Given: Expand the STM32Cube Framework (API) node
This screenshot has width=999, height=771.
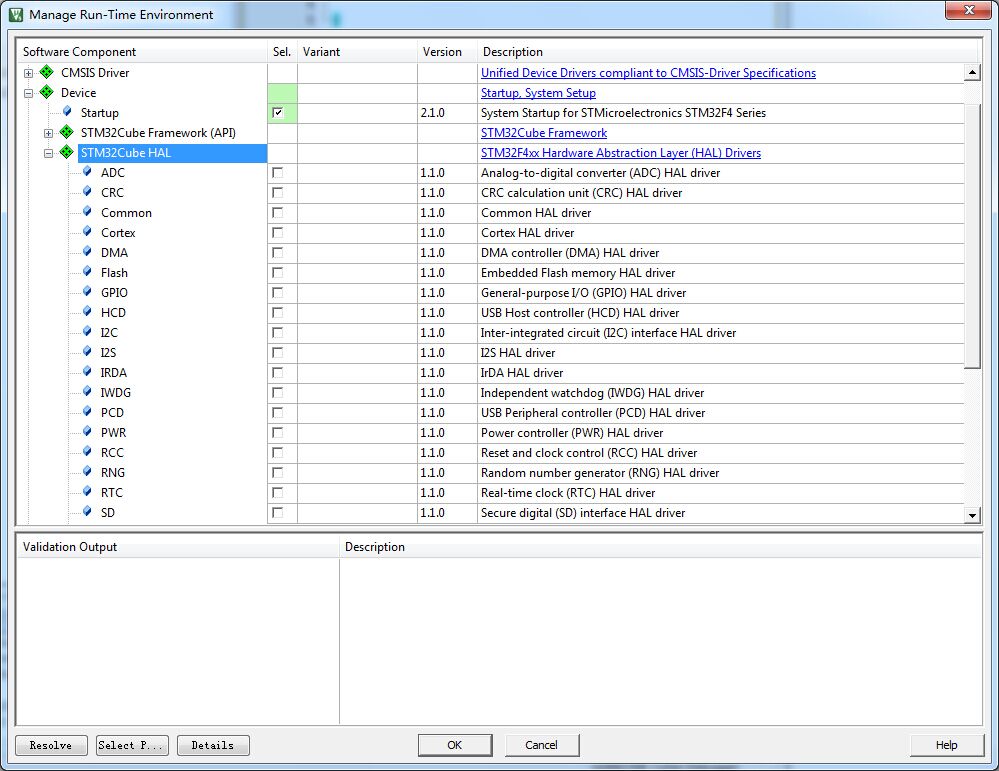Looking at the screenshot, I should pos(48,133).
